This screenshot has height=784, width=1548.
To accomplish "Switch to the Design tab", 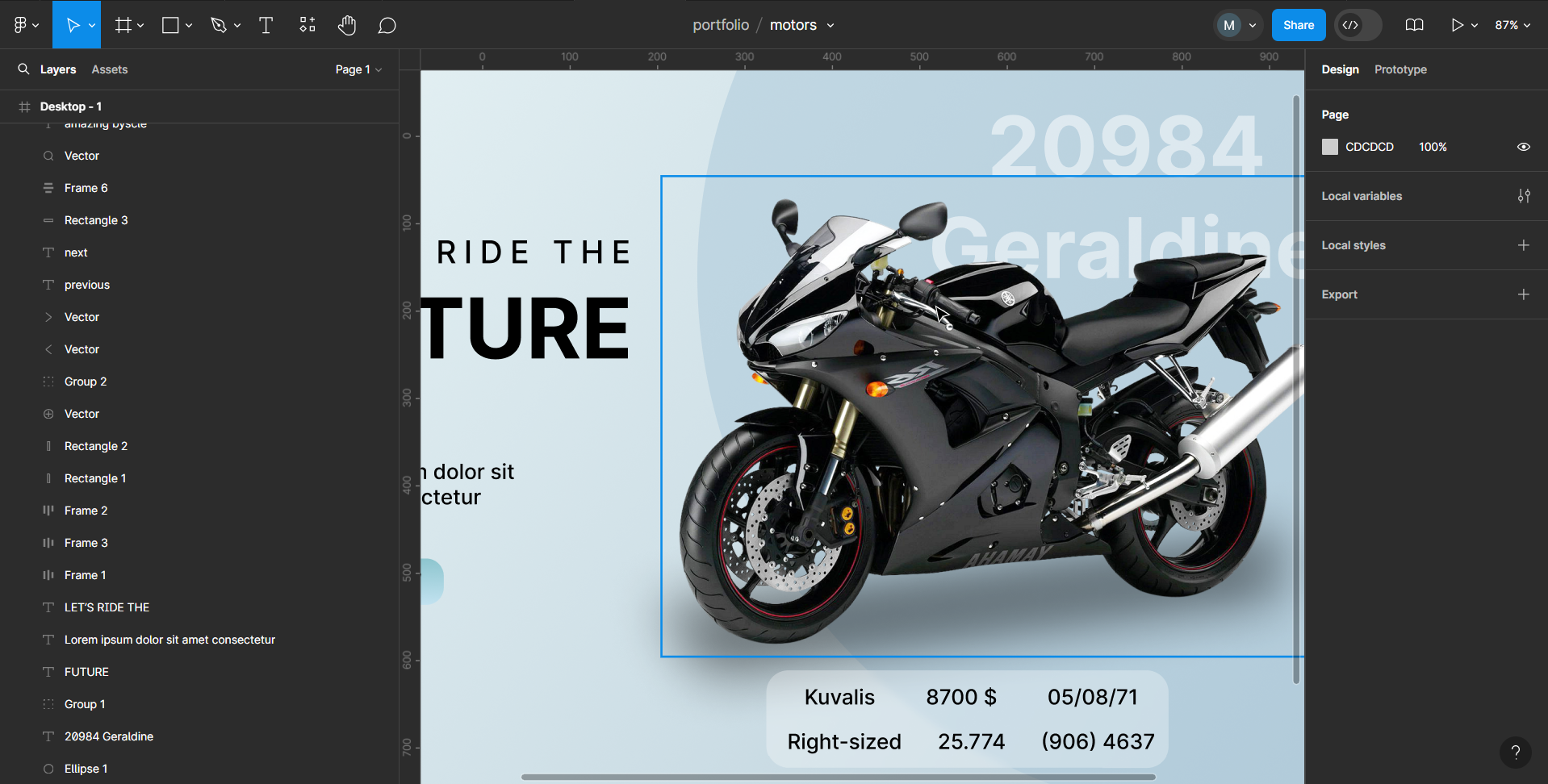I will (x=1340, y=69).
